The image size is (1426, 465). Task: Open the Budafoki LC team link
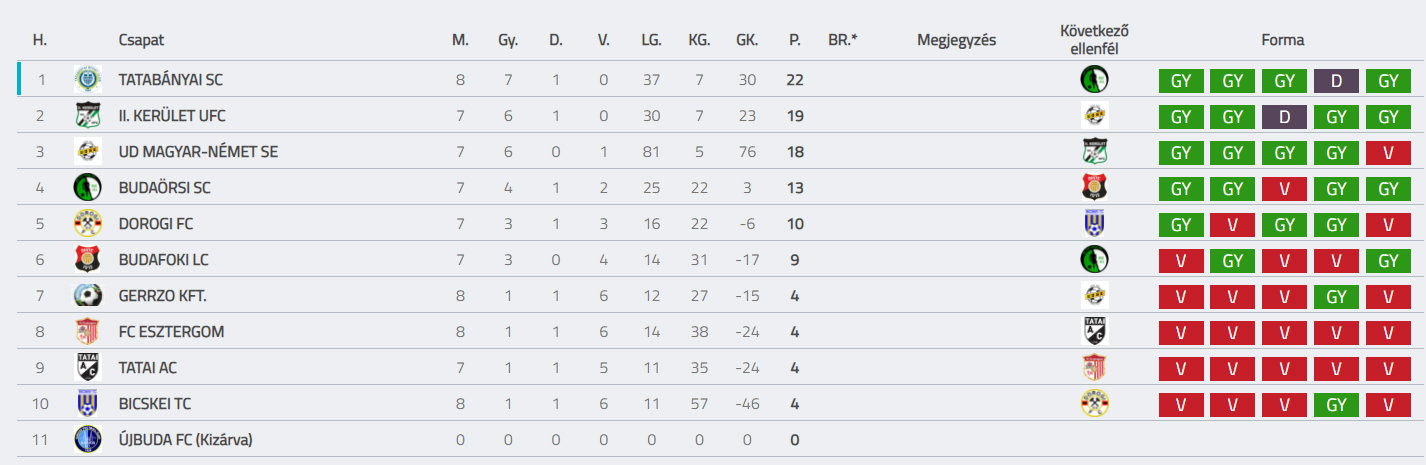click(x=164, y=260)
